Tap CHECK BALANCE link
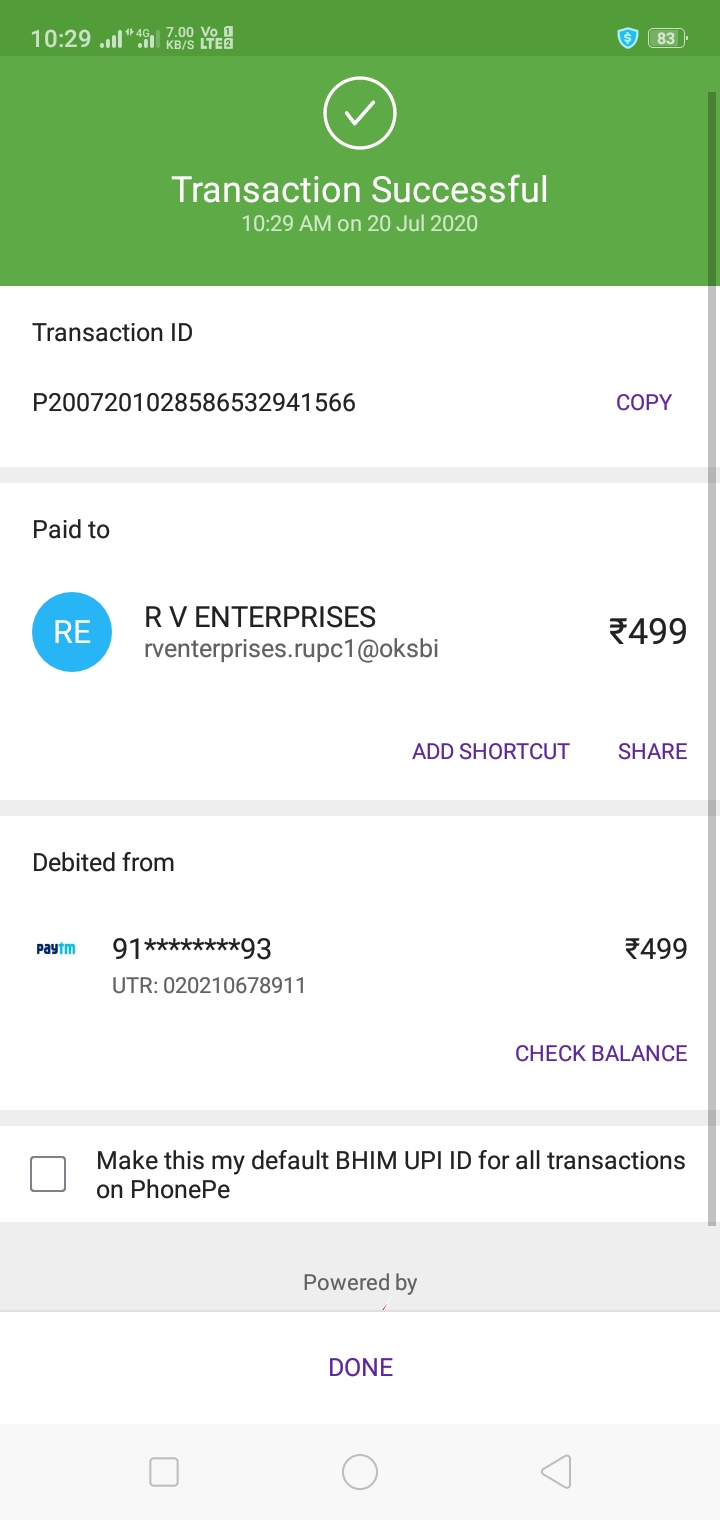 [x=600, y=1053]
